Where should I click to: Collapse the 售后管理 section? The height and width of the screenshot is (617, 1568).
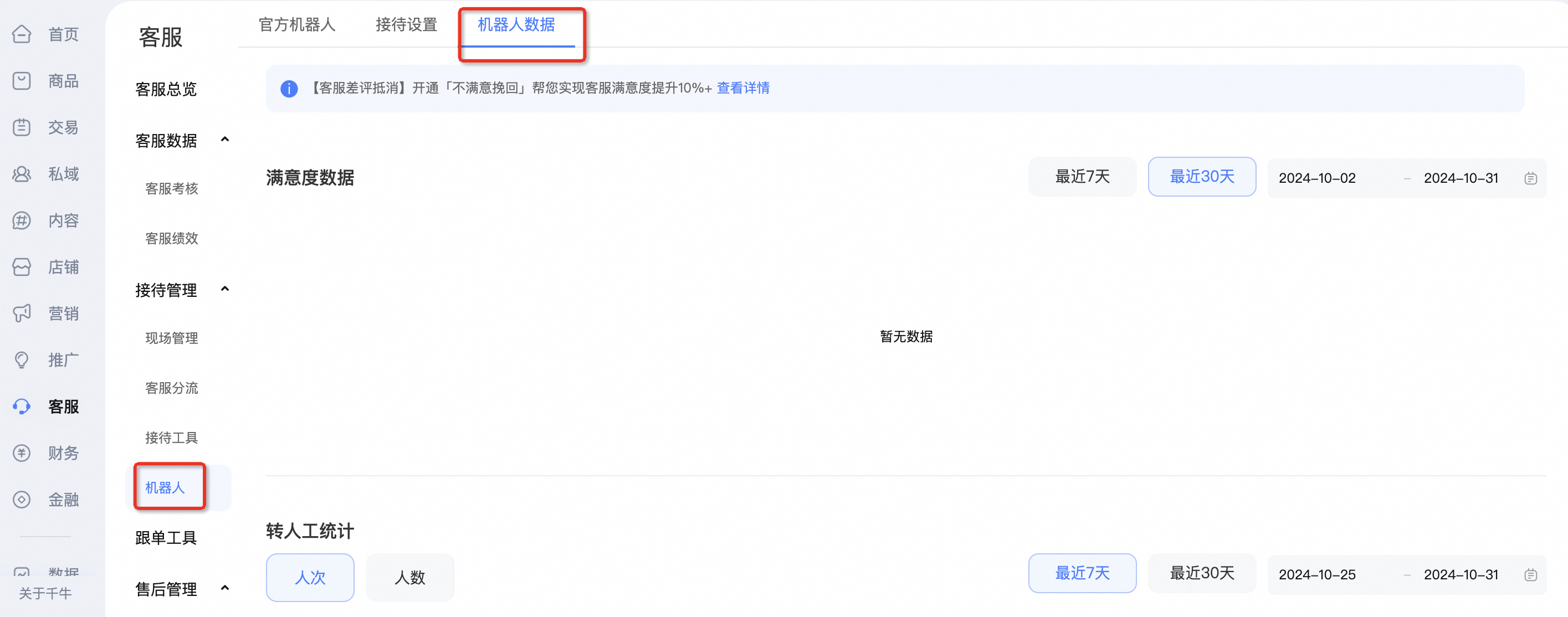pos(224,588)
